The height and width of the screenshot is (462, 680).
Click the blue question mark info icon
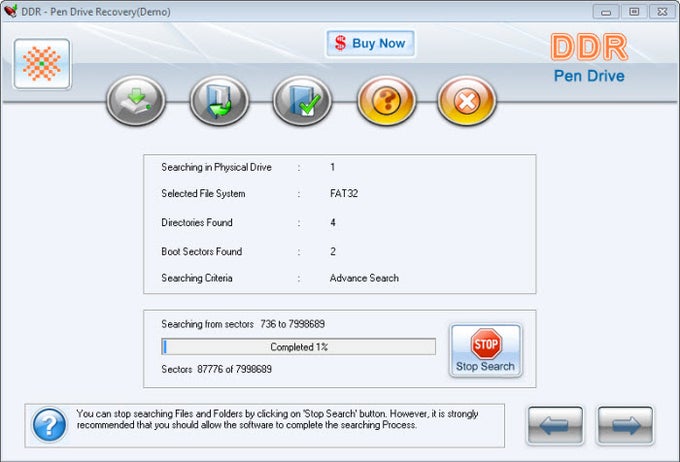point(49,425)
